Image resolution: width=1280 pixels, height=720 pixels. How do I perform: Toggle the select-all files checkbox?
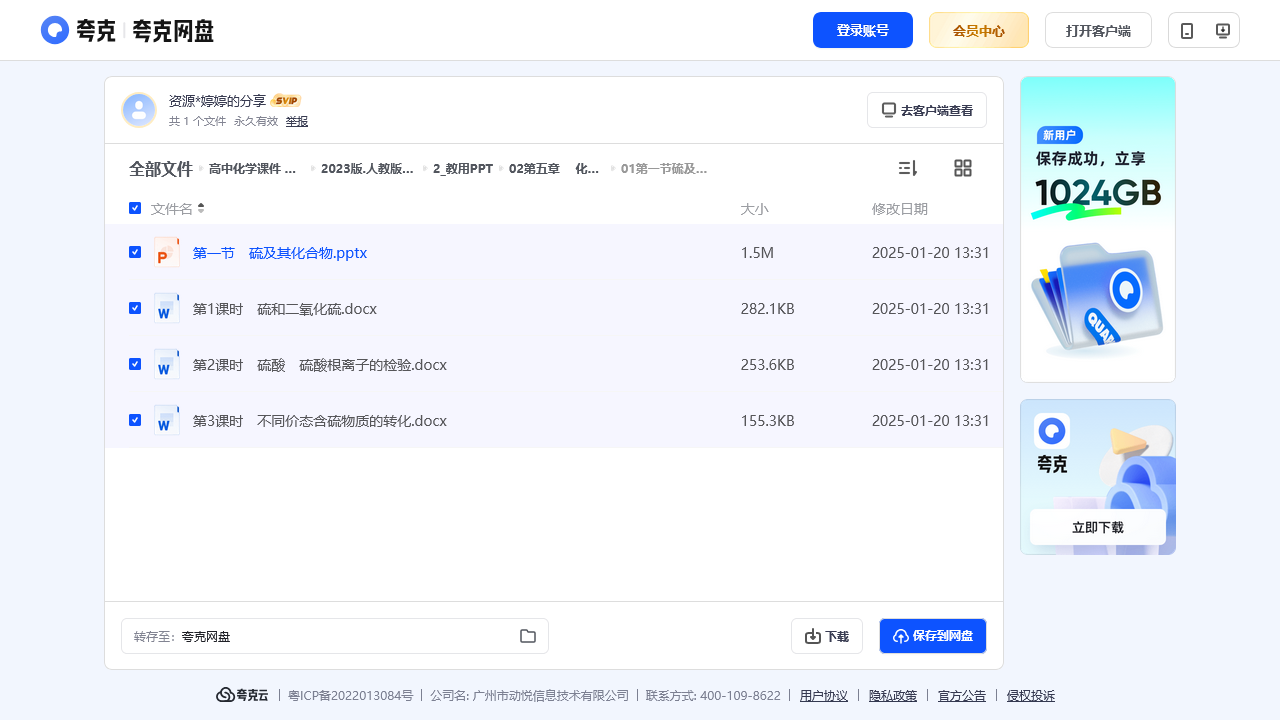(x=135, y=208)
